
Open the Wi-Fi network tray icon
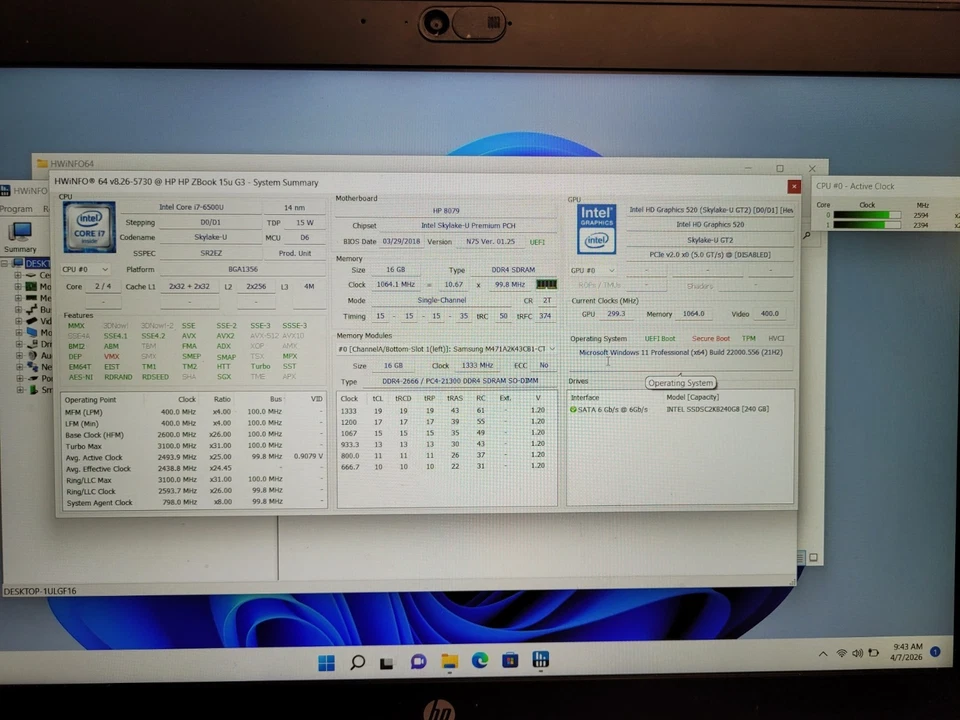(x=842, y=654)
